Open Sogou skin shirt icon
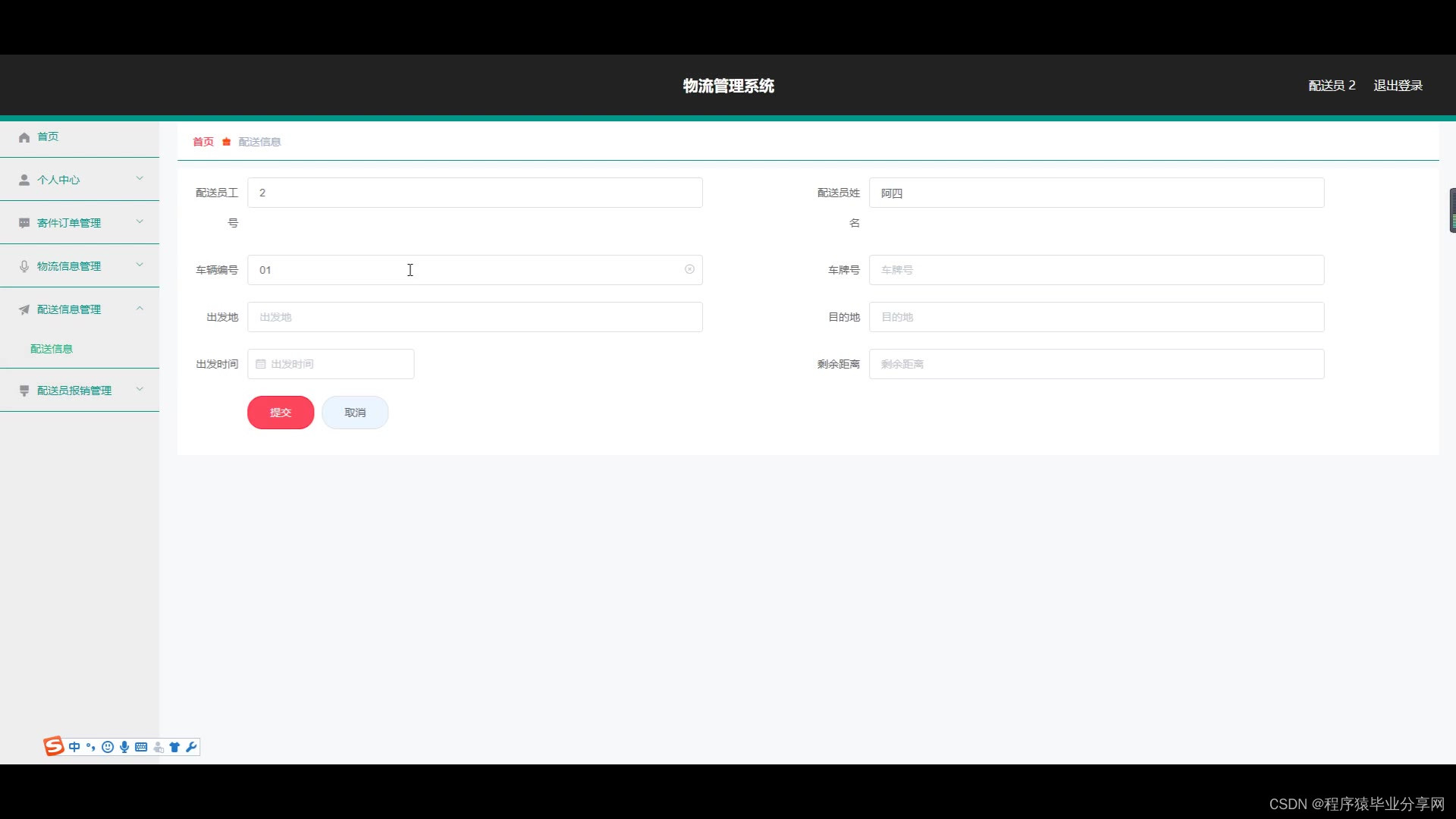 click(174, 747)
